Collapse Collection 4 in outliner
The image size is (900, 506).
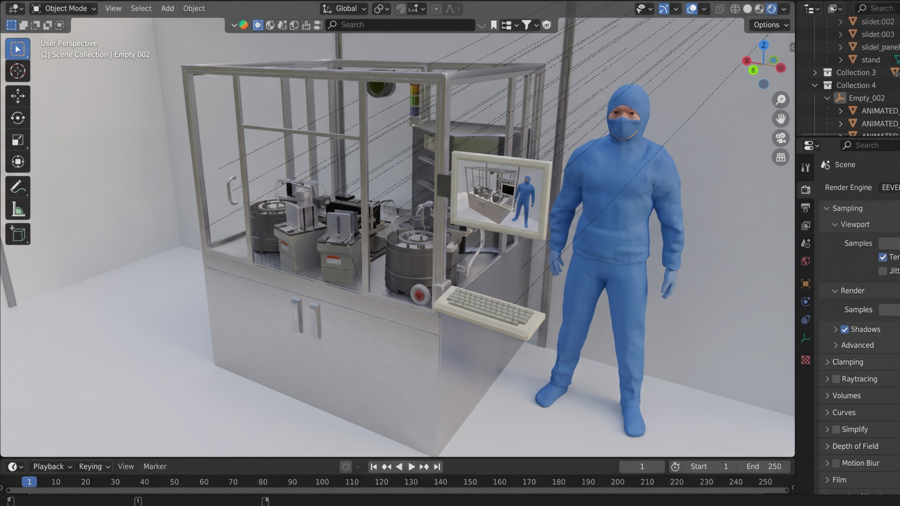point(814,85)
